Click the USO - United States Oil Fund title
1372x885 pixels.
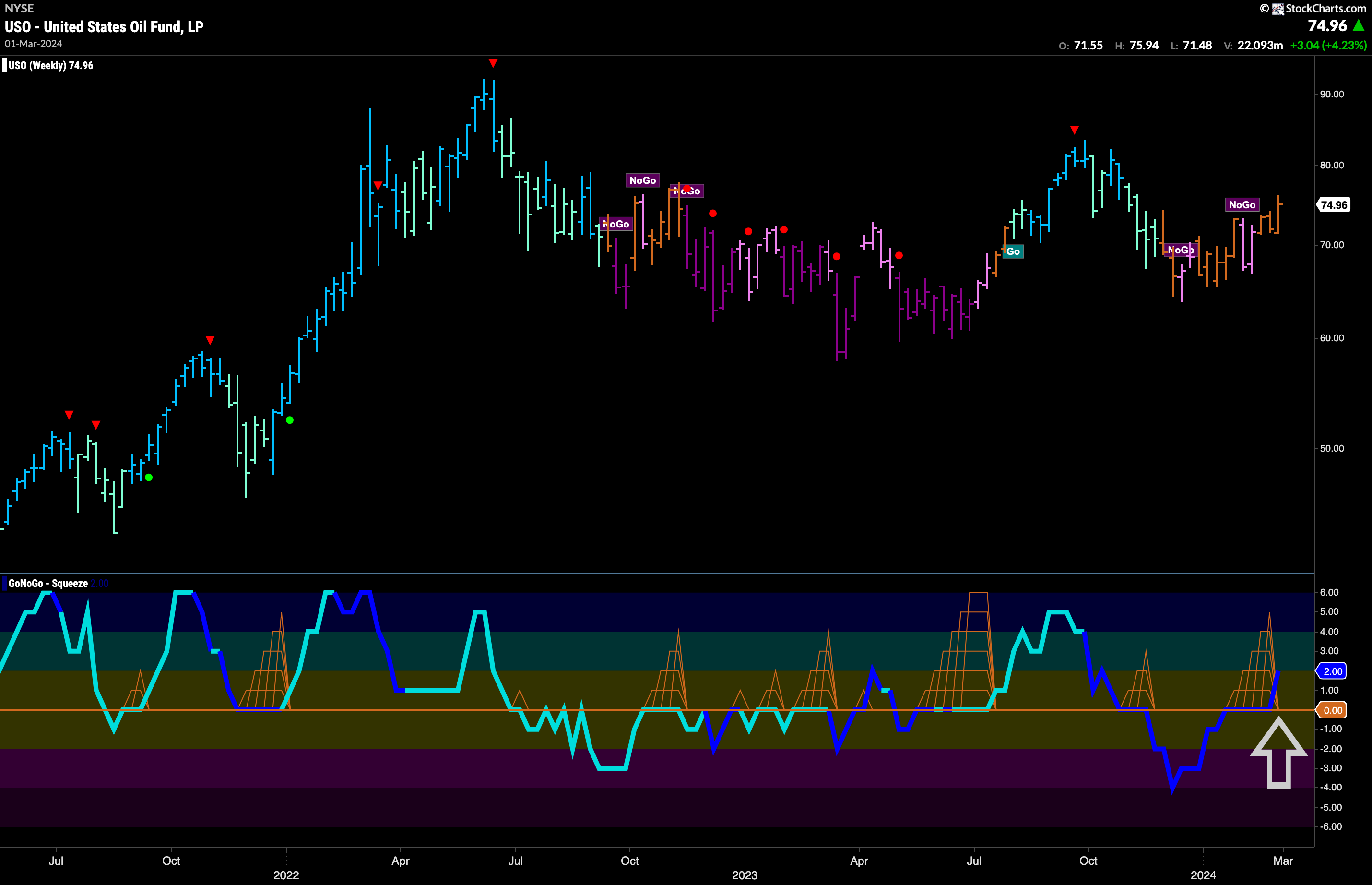[x=104, y=27]
